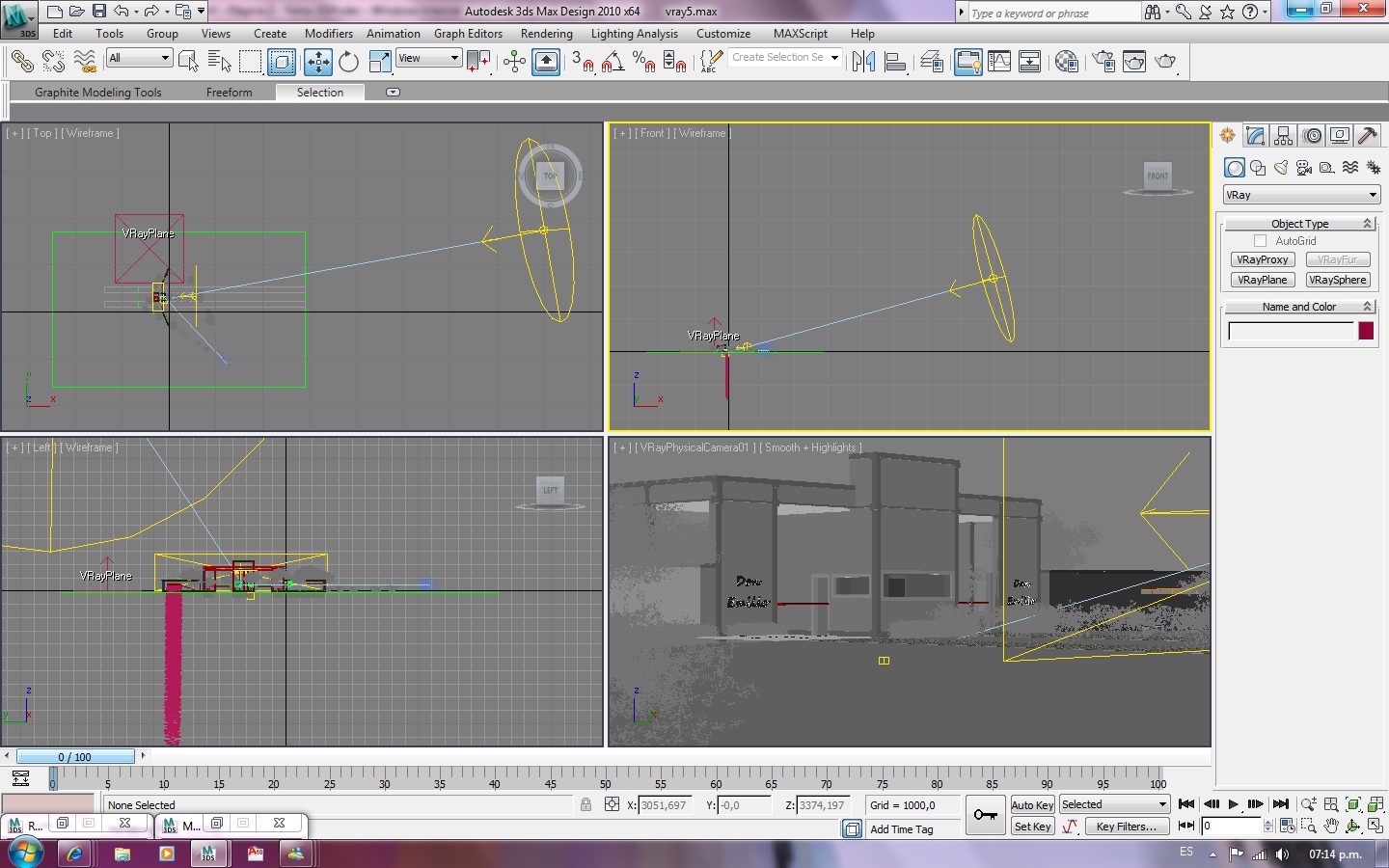Click the Render Production teapot
Viewport: 1389px width, 868px height.
[1166, 62]
